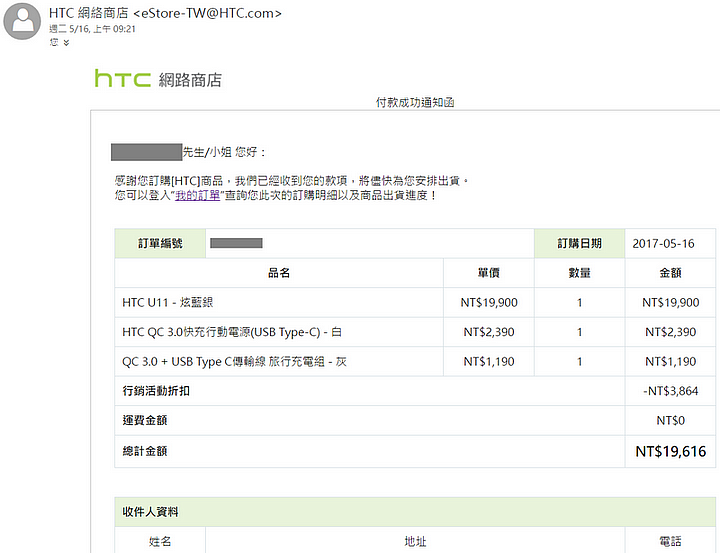720x553 pixels.
Task: Click the 總計金額 row label
Action: click(x=145, y=451)
